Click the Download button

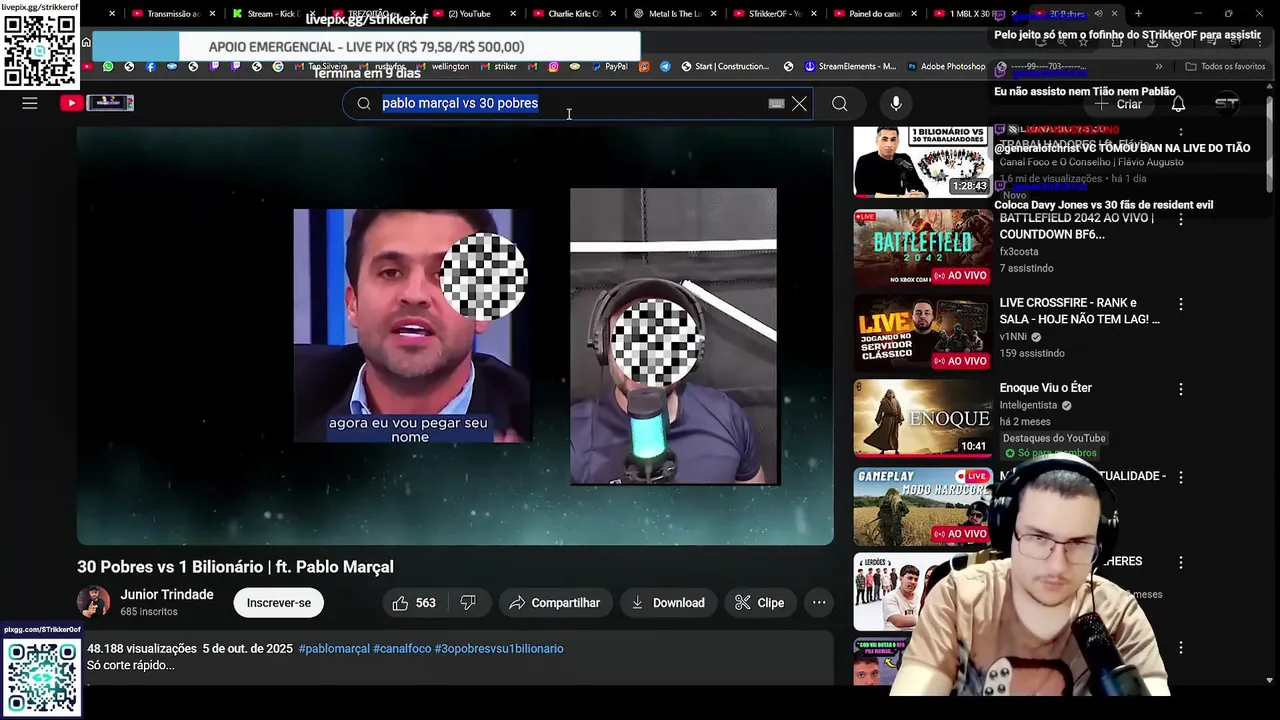point(668,603)
